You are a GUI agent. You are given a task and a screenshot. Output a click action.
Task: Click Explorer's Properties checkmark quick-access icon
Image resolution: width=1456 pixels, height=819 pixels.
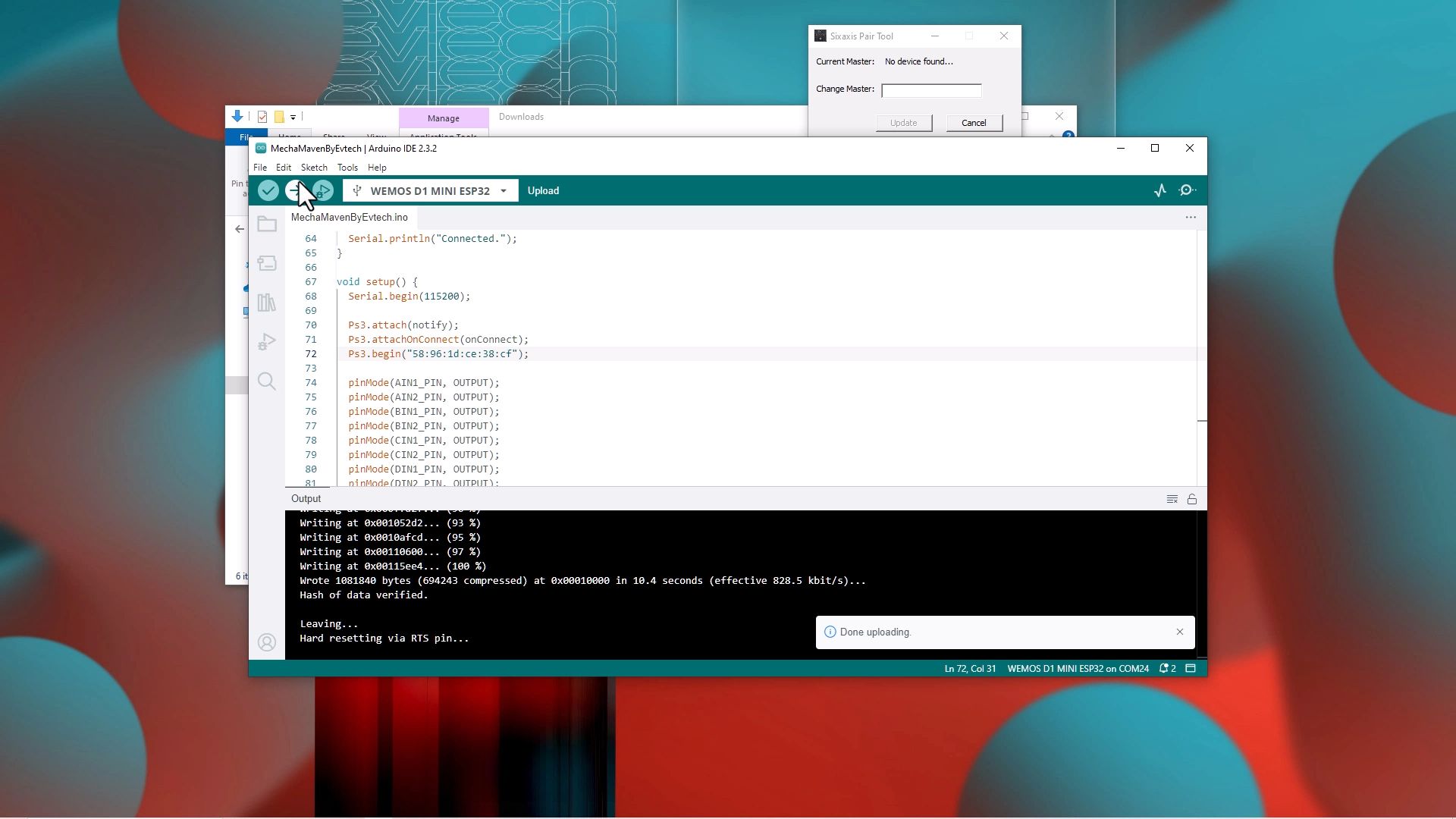pos(262,117)
